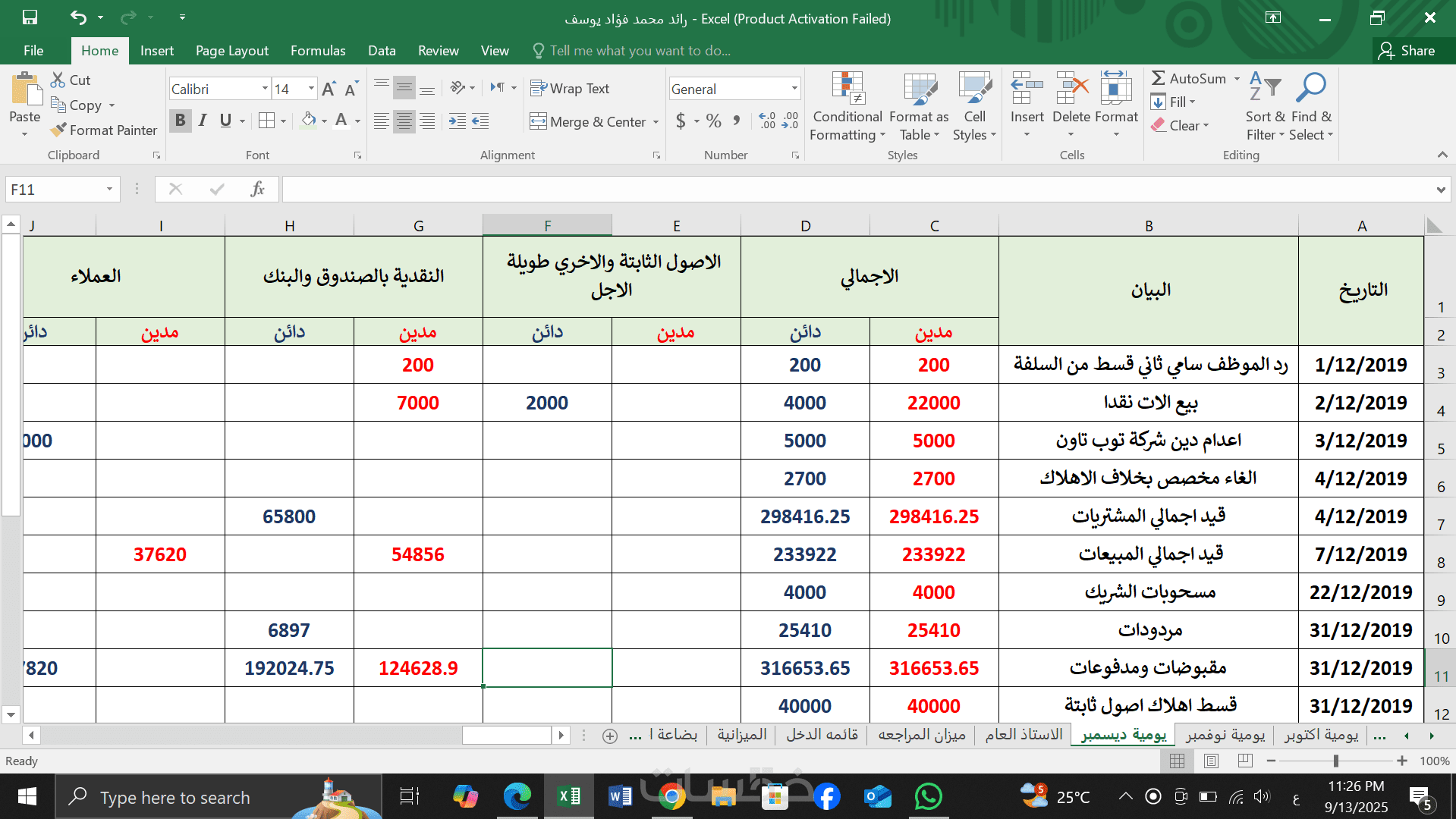Open the File menu
This screenshot has height=819, width=1456.
tap(33, 51)
